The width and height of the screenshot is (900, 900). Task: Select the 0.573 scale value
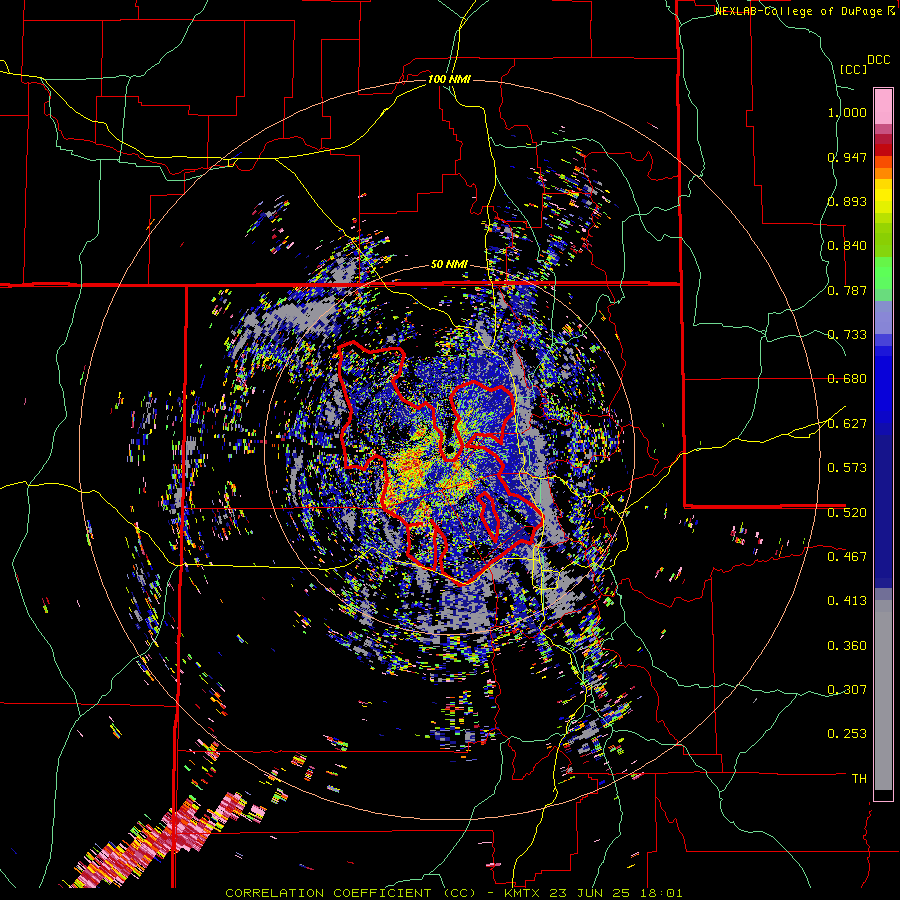(x=847, y=468)
